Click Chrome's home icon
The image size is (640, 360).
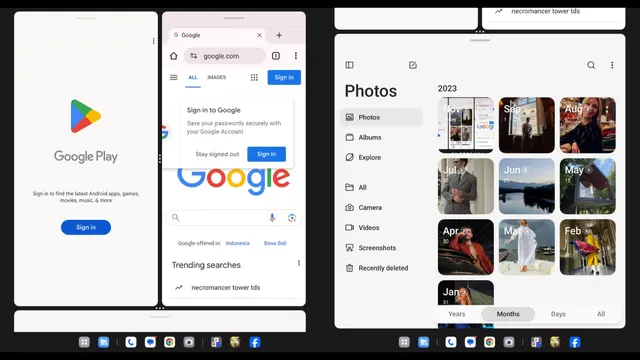173,56
